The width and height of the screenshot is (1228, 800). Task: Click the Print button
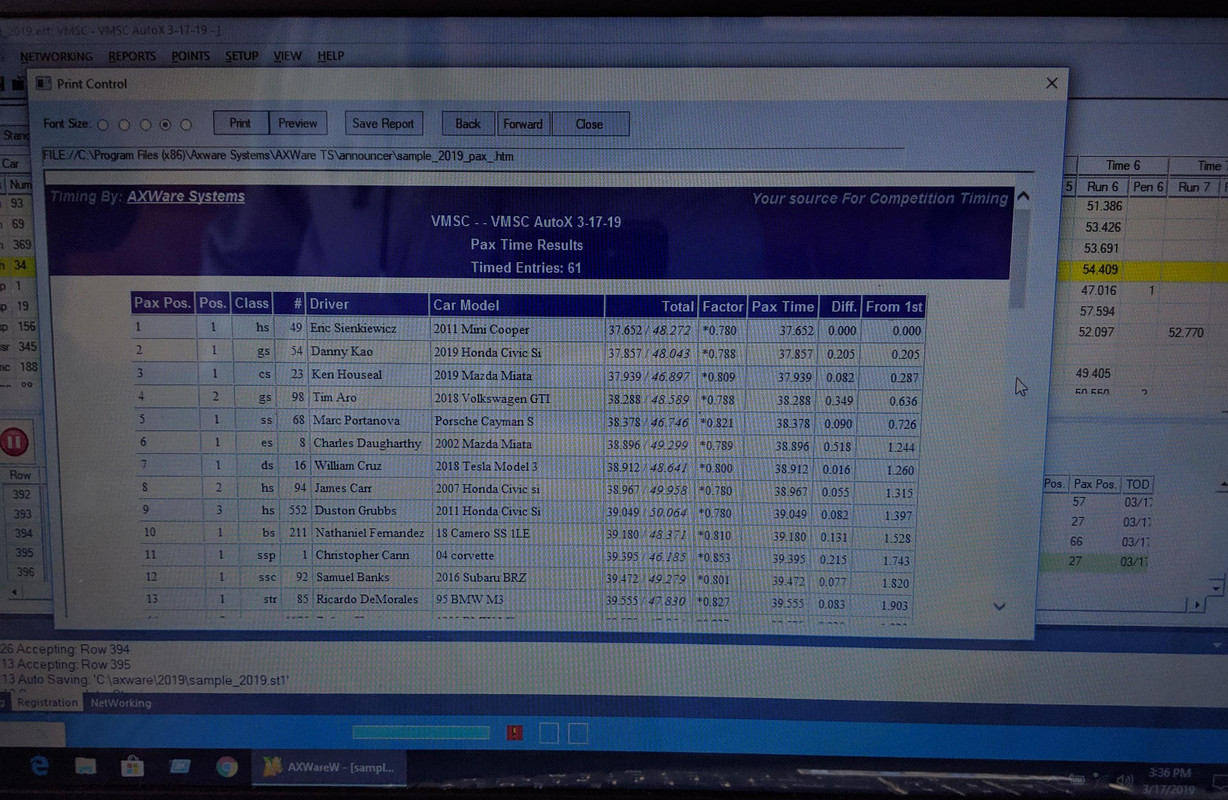(x=240, y=123)
